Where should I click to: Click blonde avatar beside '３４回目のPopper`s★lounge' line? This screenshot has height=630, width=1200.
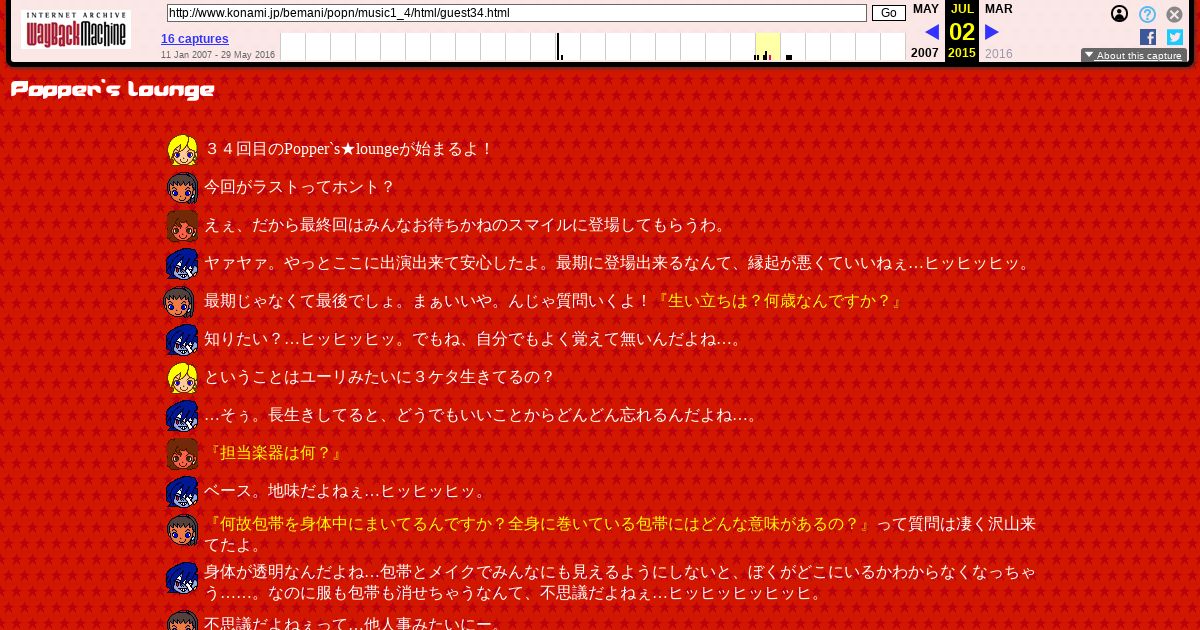tap(182, 150)
